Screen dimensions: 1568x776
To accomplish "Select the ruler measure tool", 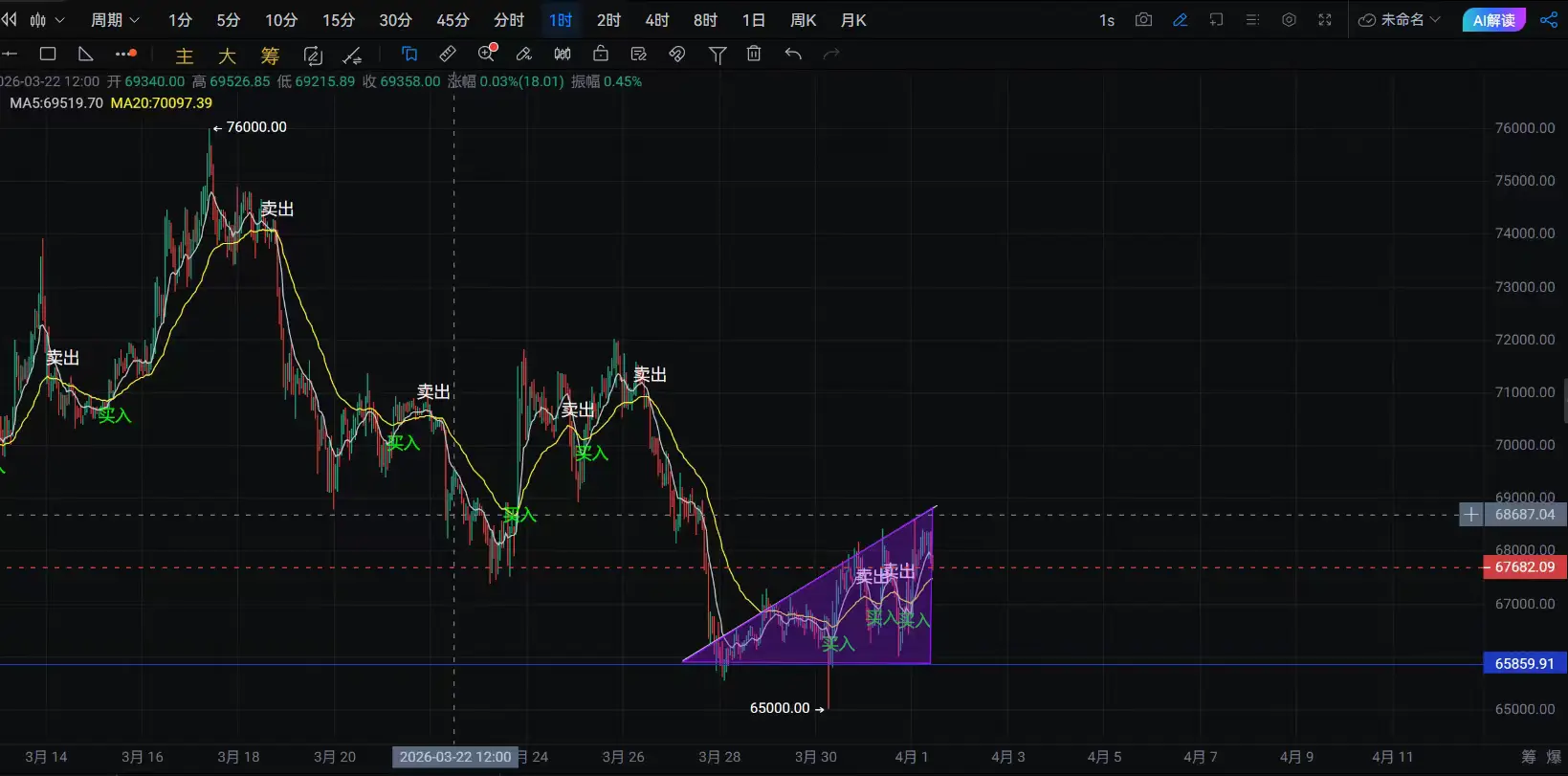I will (x=448, y=55).
